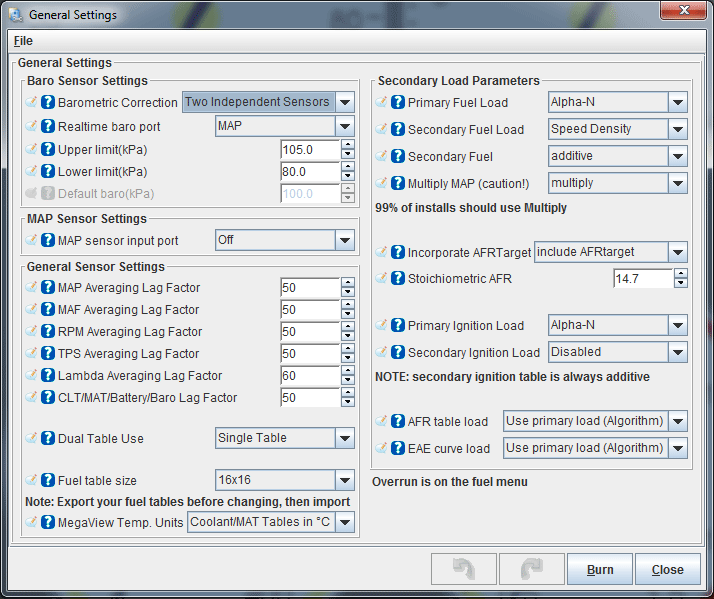The height and width of the screenshot is (599, 714).
Task: Click the help icon for Multiply MAP (caution!)
Action: click(x=398, y=184)
